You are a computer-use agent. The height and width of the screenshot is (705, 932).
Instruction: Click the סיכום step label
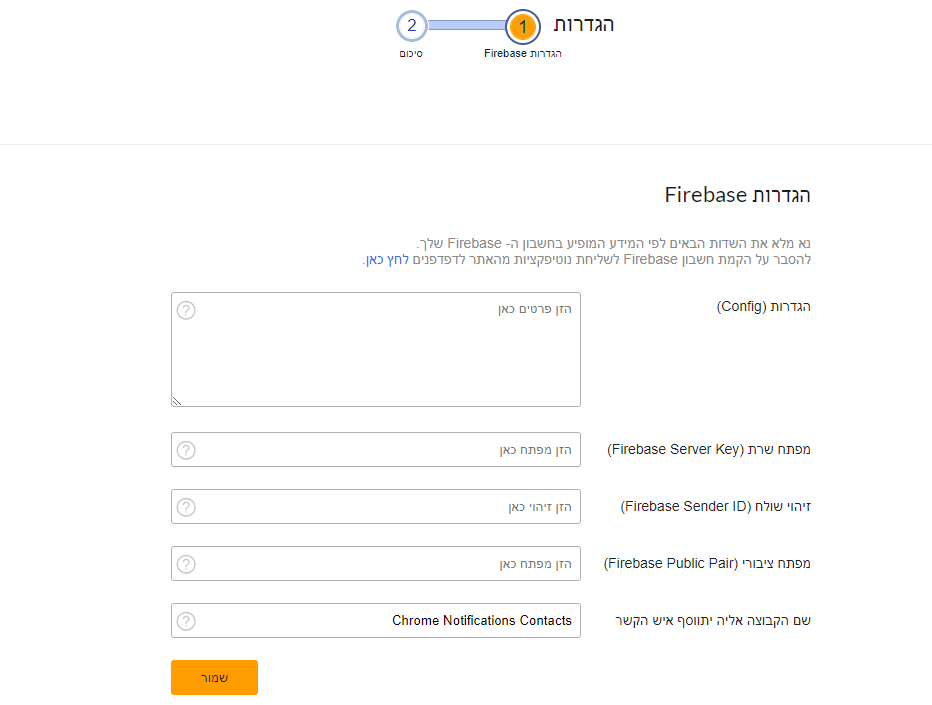click(x=411, y=53)
